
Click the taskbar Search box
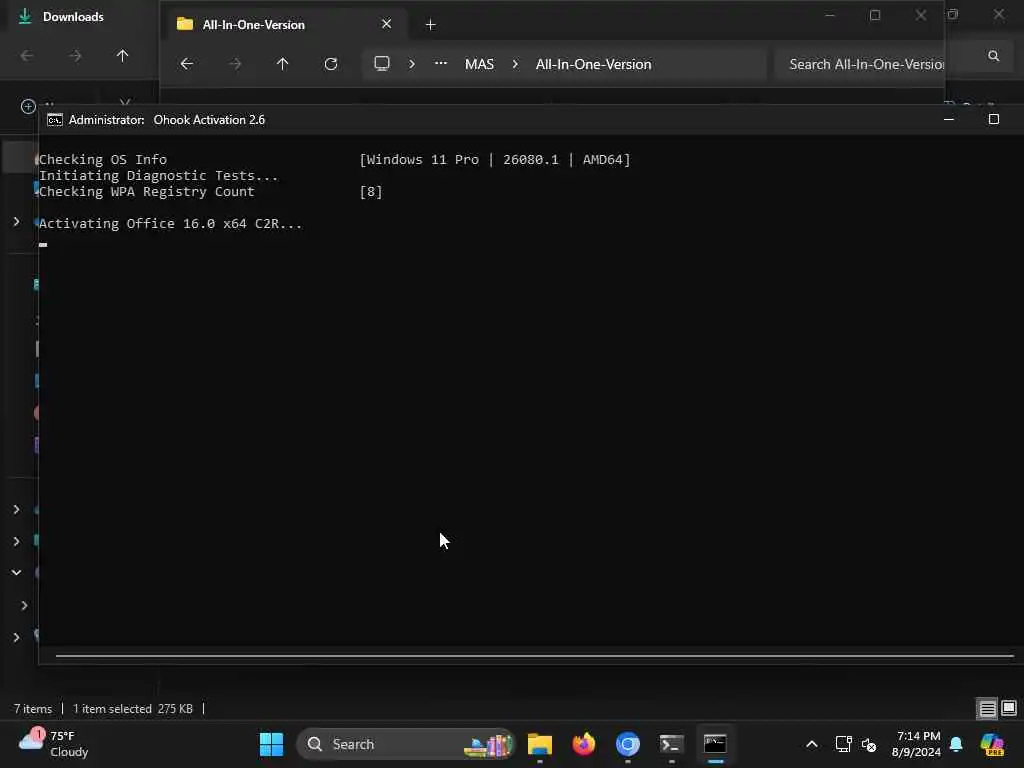406,744
